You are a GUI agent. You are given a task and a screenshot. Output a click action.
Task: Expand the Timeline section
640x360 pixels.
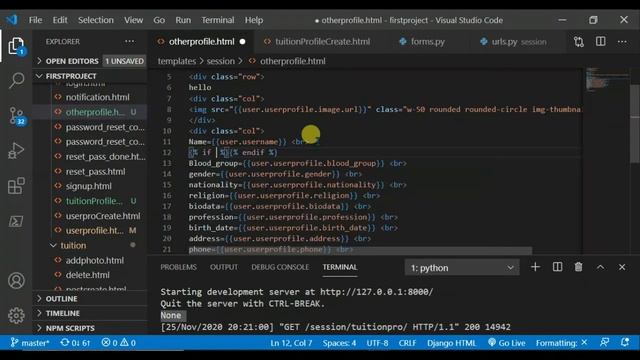90,313
